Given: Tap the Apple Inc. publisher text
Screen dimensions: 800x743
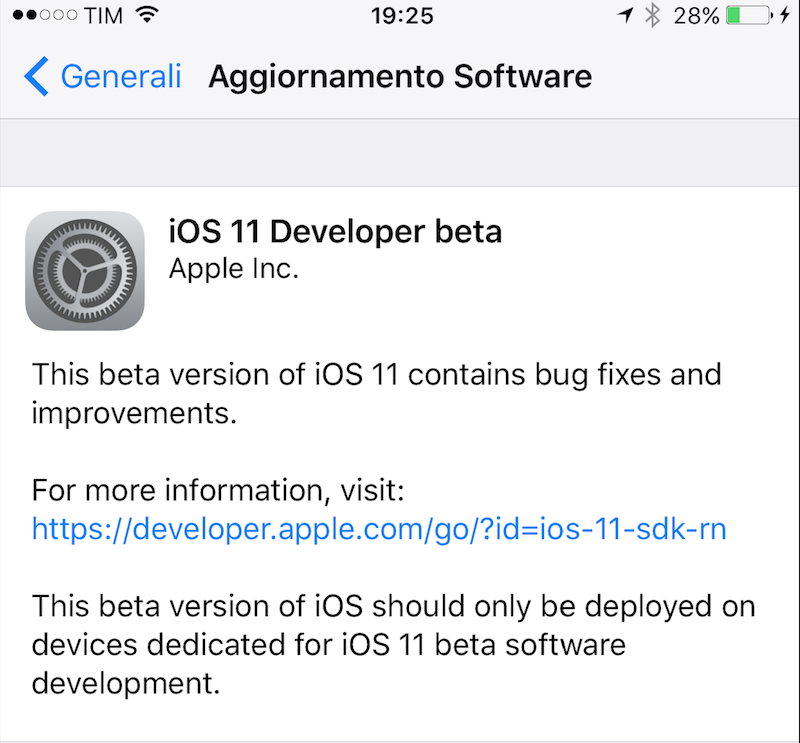Looking at the screenshot, I should (234, 269).
